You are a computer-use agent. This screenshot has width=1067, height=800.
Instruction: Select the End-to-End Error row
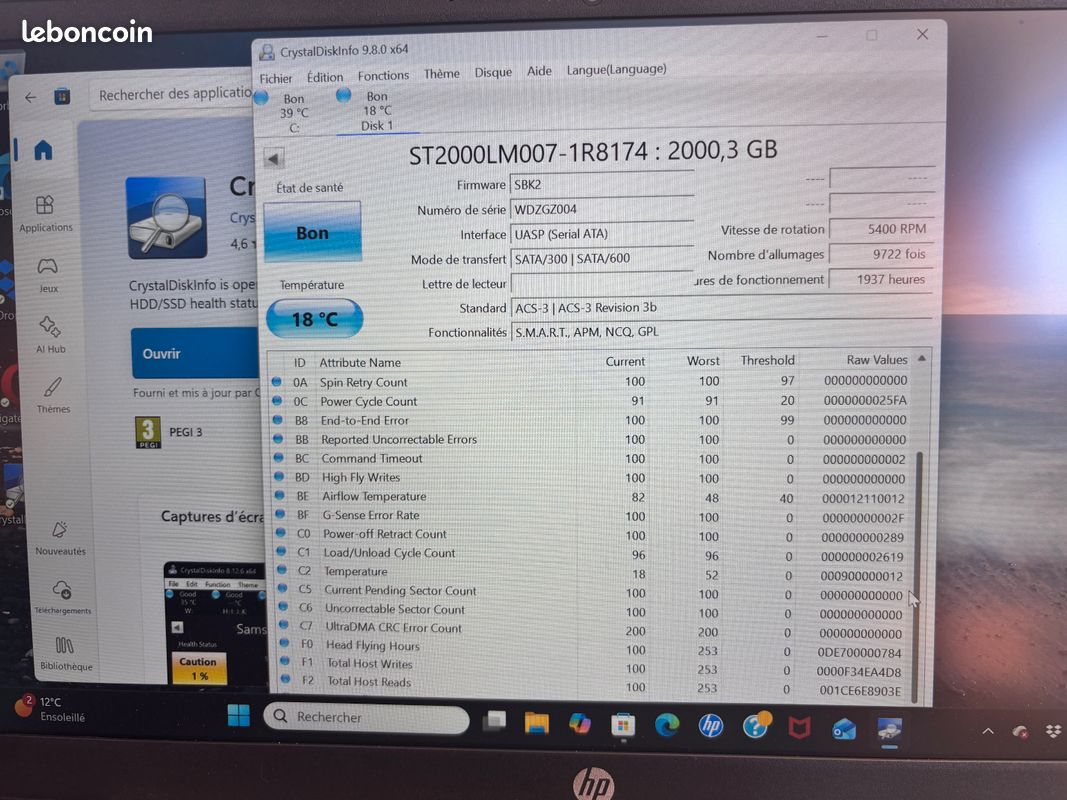coord(591,420)
